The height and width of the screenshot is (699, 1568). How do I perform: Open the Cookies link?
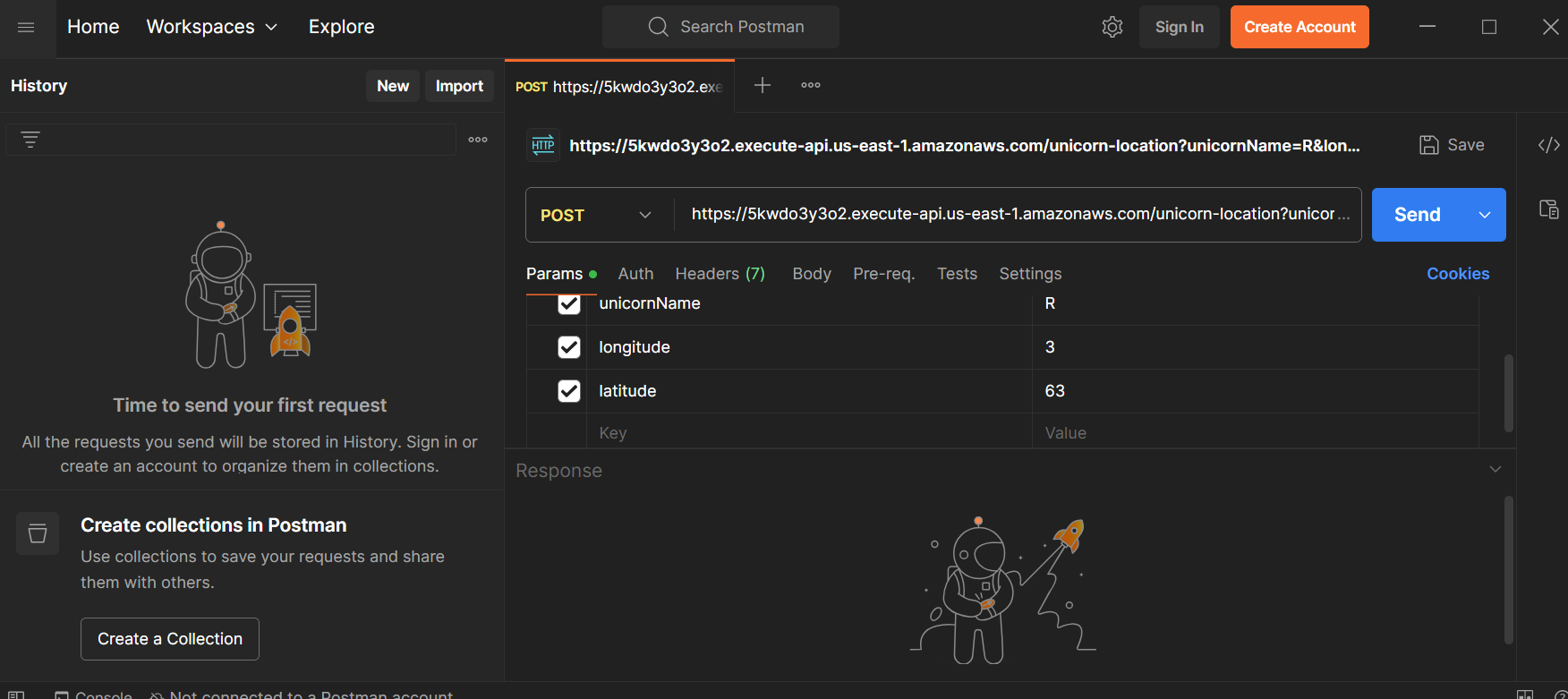[1458, 274]
